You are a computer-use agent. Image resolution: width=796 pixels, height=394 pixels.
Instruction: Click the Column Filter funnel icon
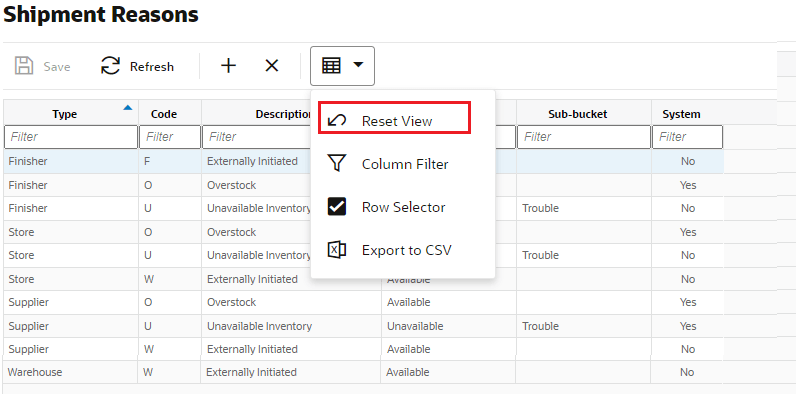337,163
